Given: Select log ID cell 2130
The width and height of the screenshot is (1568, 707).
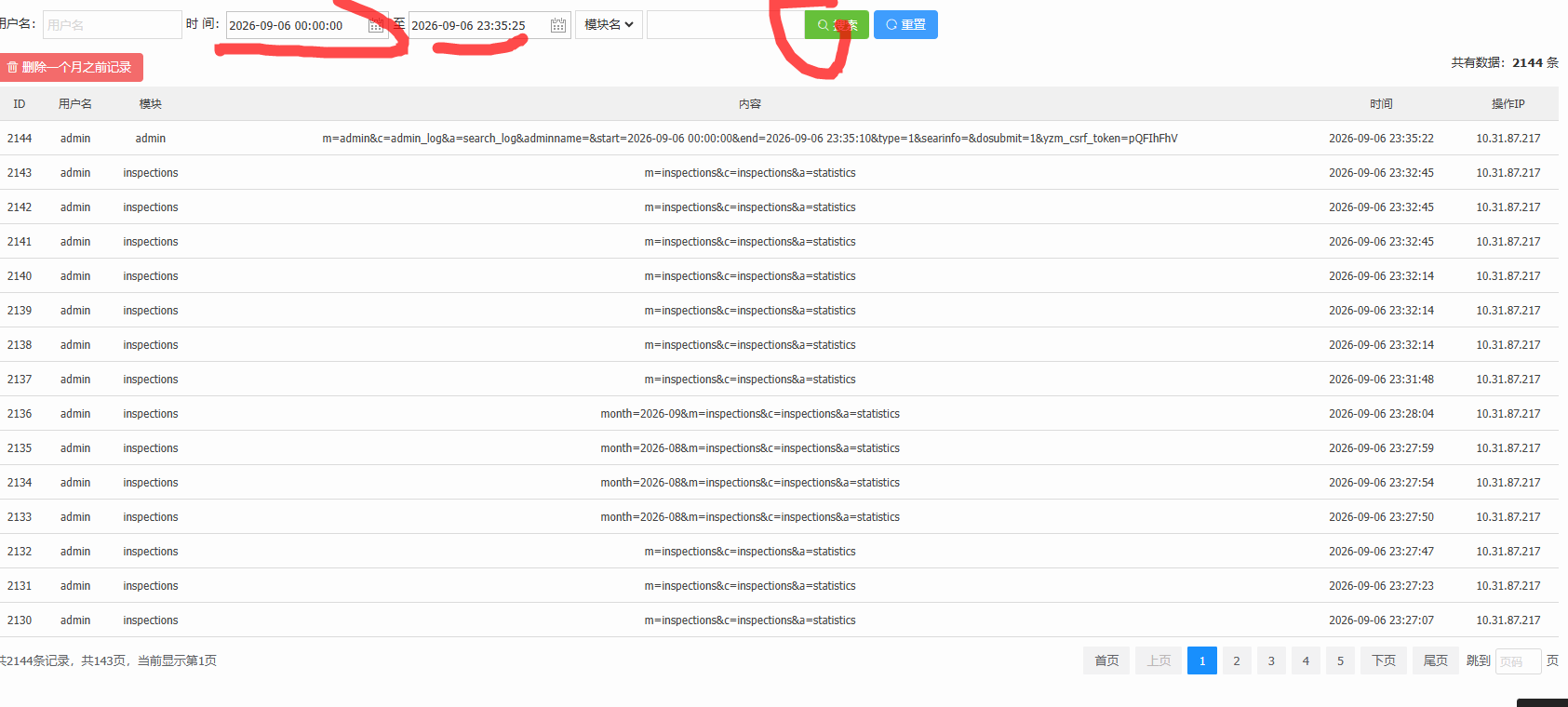Looking at the screenshot, I should tap(20, 620).
